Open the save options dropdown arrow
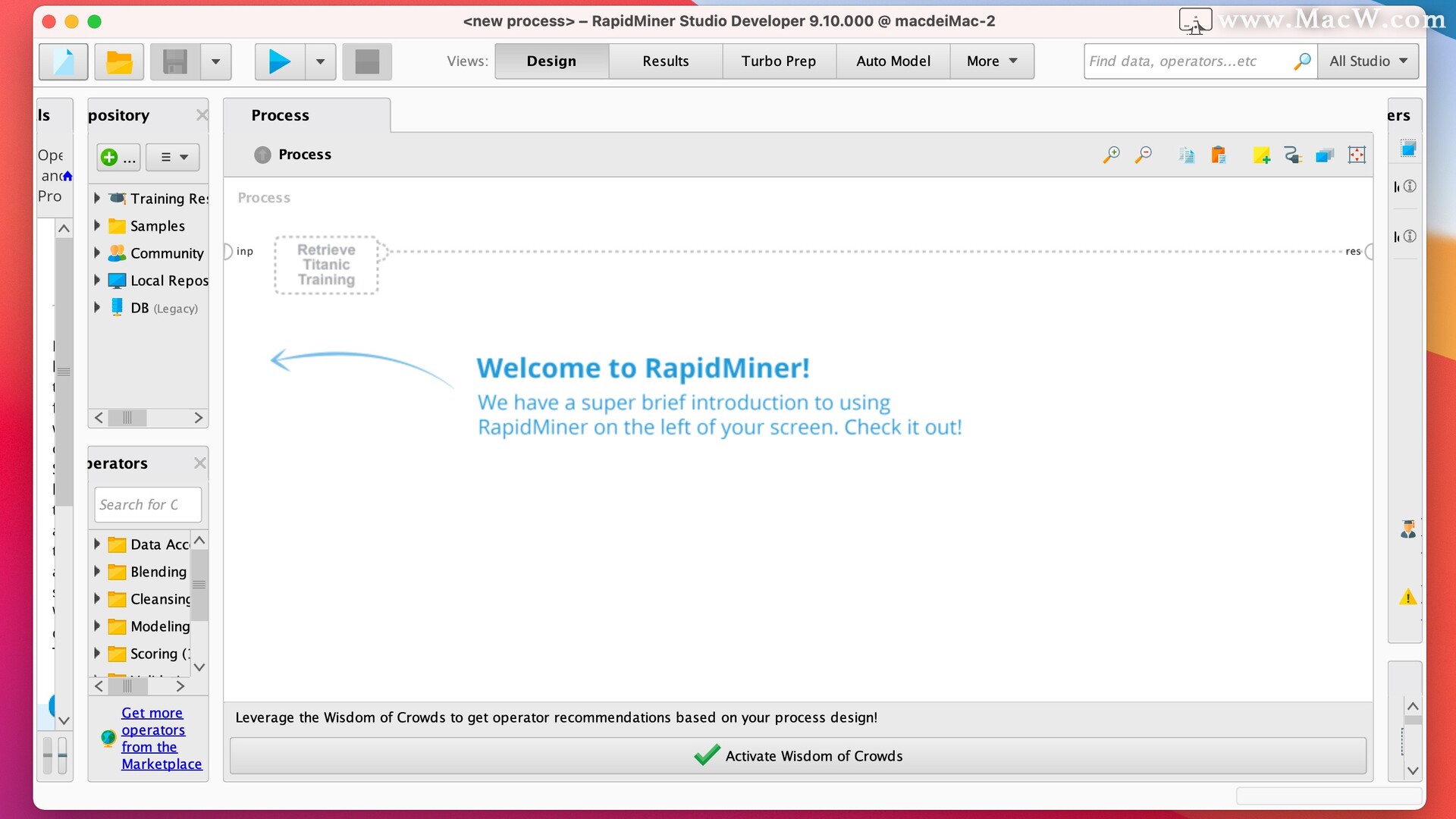This screenshot has width=1456, height=819. tap(216, 61)
